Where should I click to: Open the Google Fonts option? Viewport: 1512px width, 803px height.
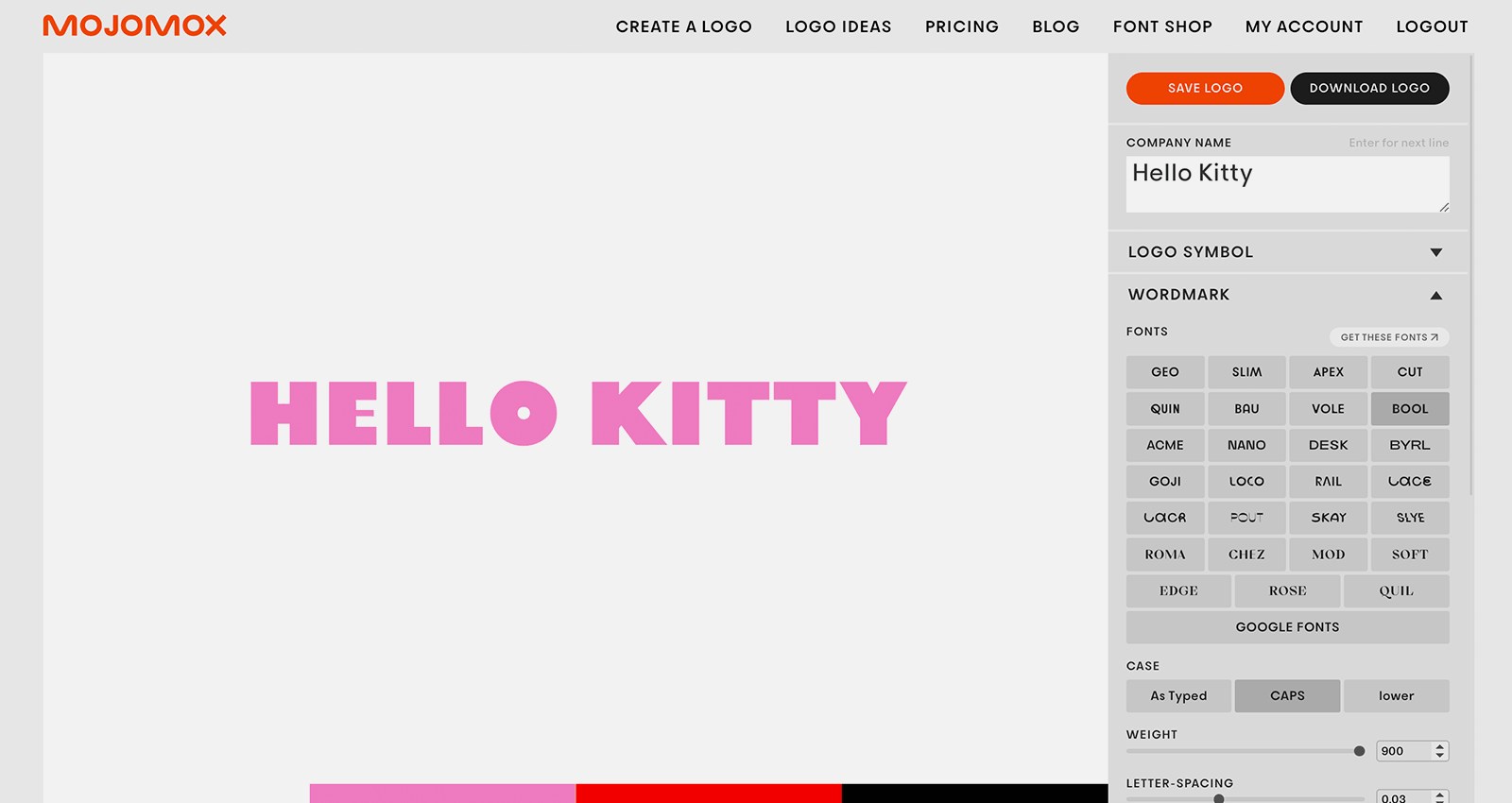pyautogui.click(x=1287, y=627)
